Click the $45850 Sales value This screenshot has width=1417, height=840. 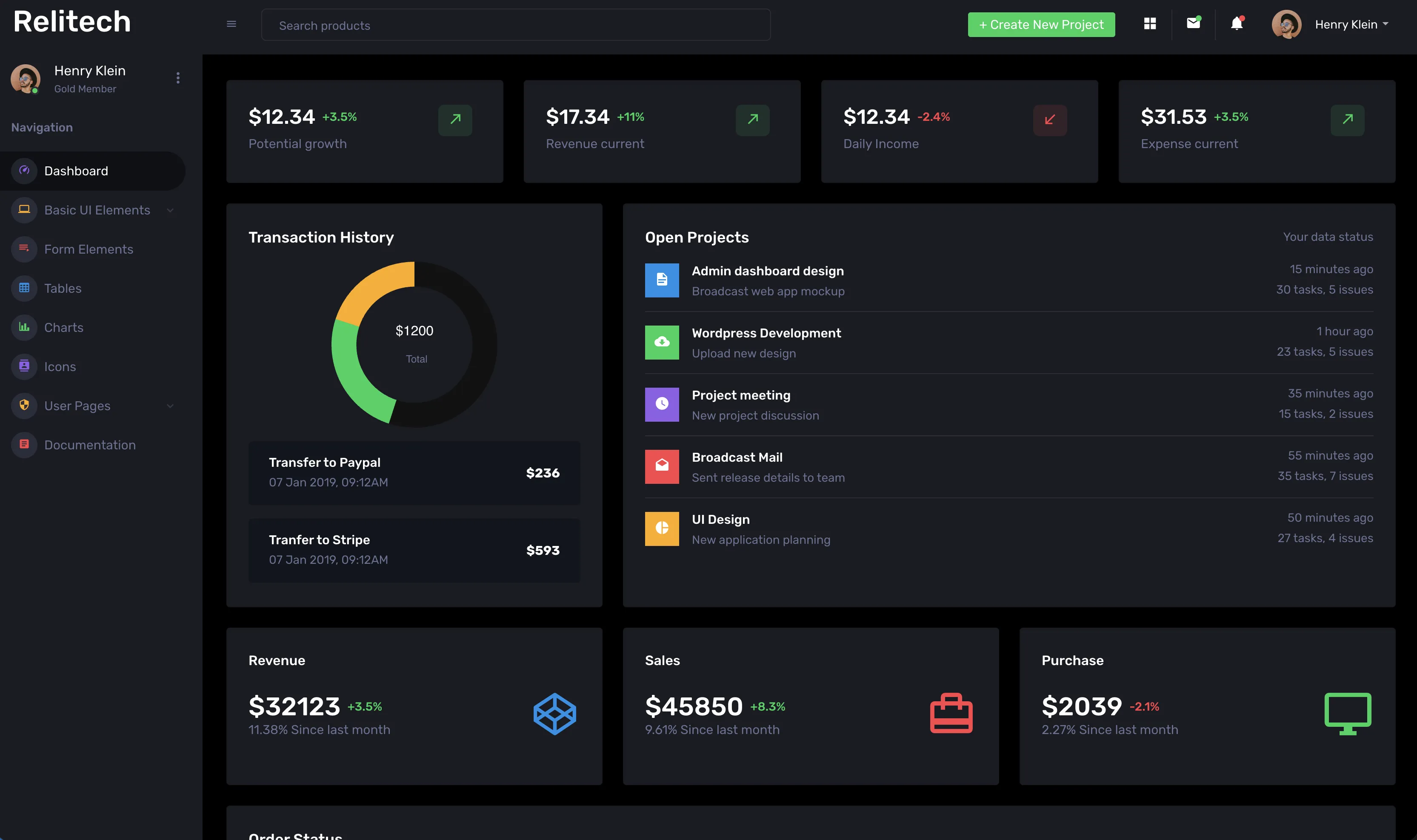pos(694,706)
